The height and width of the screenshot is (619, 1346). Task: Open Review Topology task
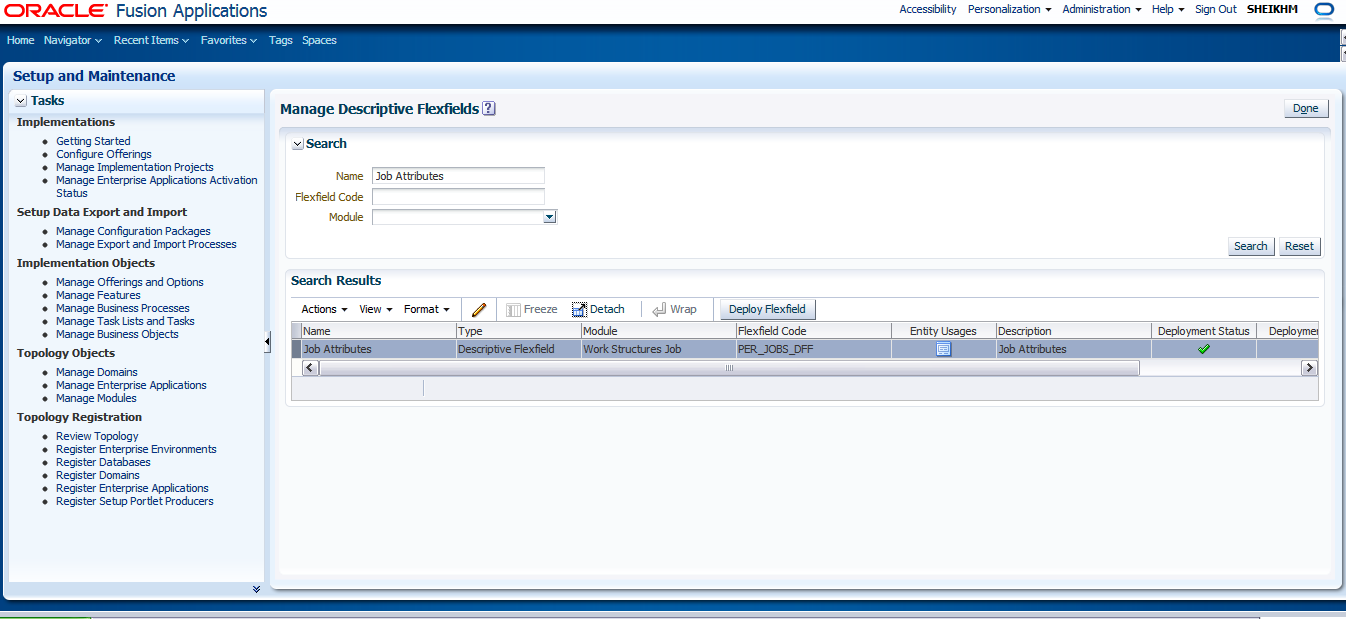97,436
